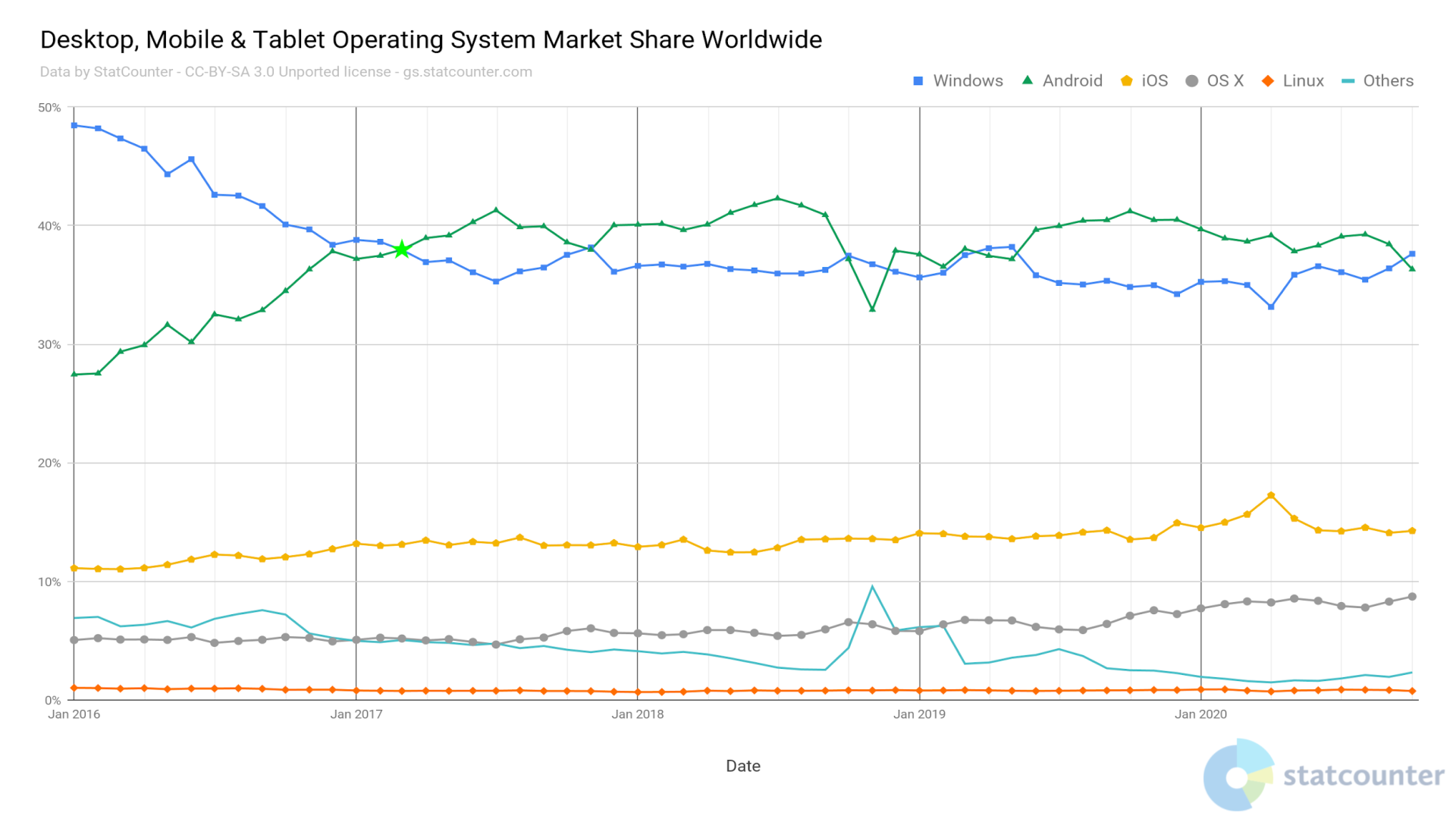Select the 'Android' legend label
Image resolution: width=1456 pixels, height=819 pixels.
[1072, 80]
